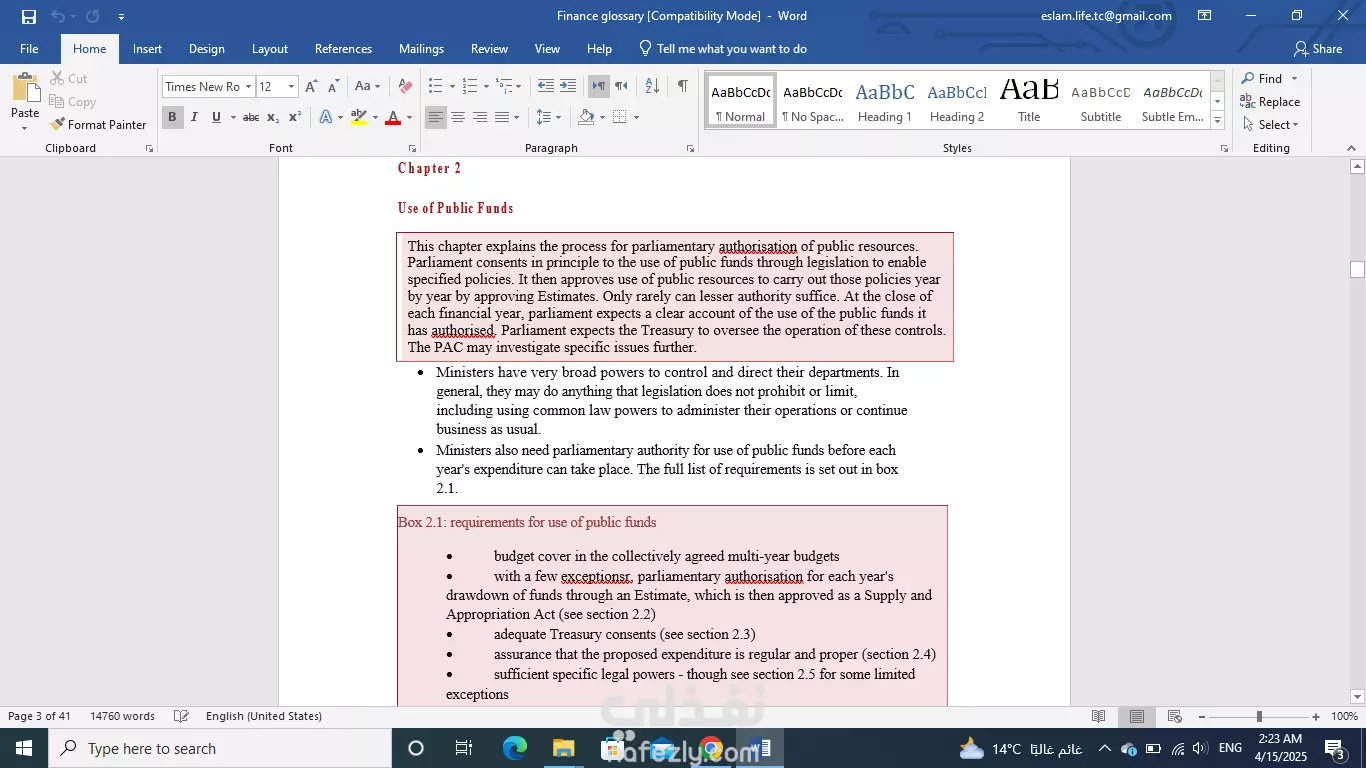1366x768 pixels.
Task: Apply numbered list formatting
Action: [x=470, y=87]
